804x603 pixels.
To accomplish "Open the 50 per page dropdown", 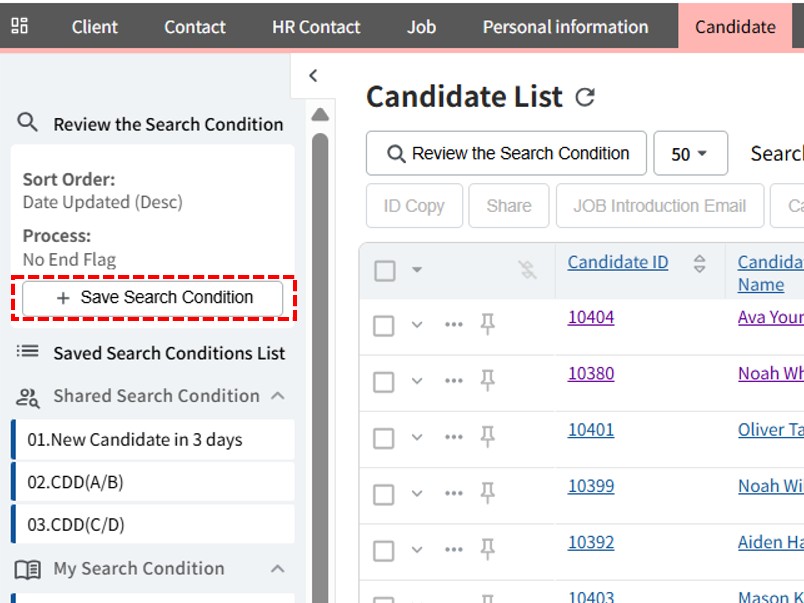I will (x=689, y=154).
